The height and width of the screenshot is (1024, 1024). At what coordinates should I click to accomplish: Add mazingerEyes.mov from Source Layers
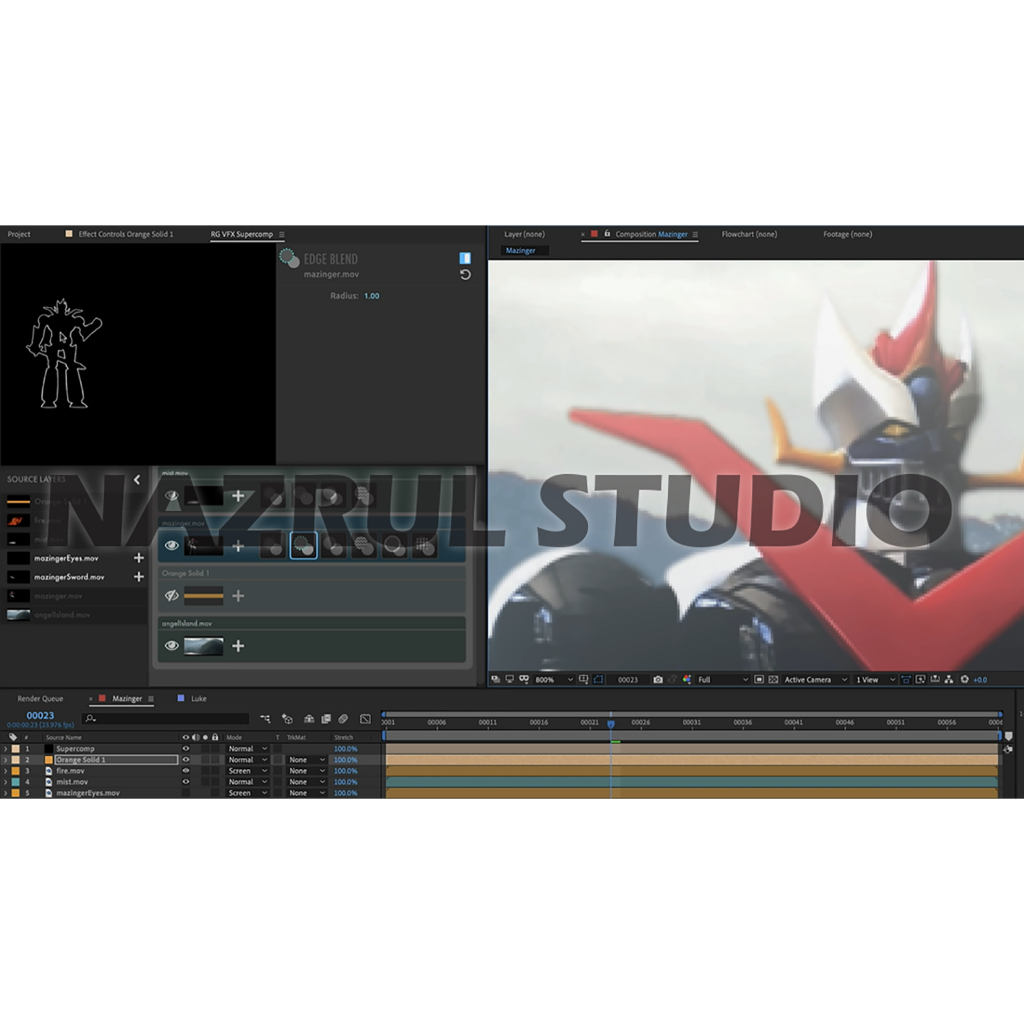tap(139, 558)
